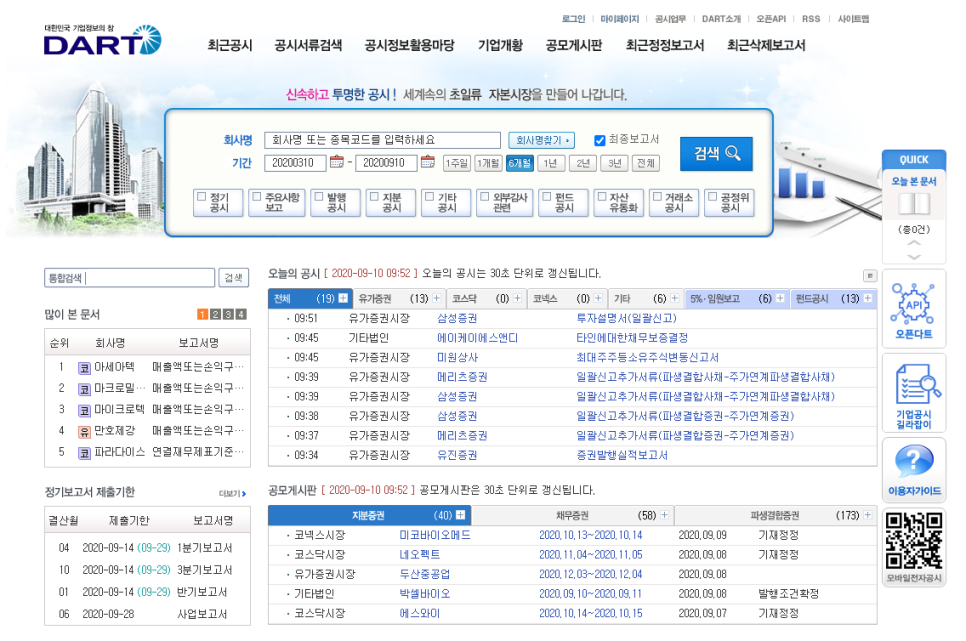The width and height of the screenshot is (966, 641).
Task: Open the 최근공시 menu
Action: 230,45
